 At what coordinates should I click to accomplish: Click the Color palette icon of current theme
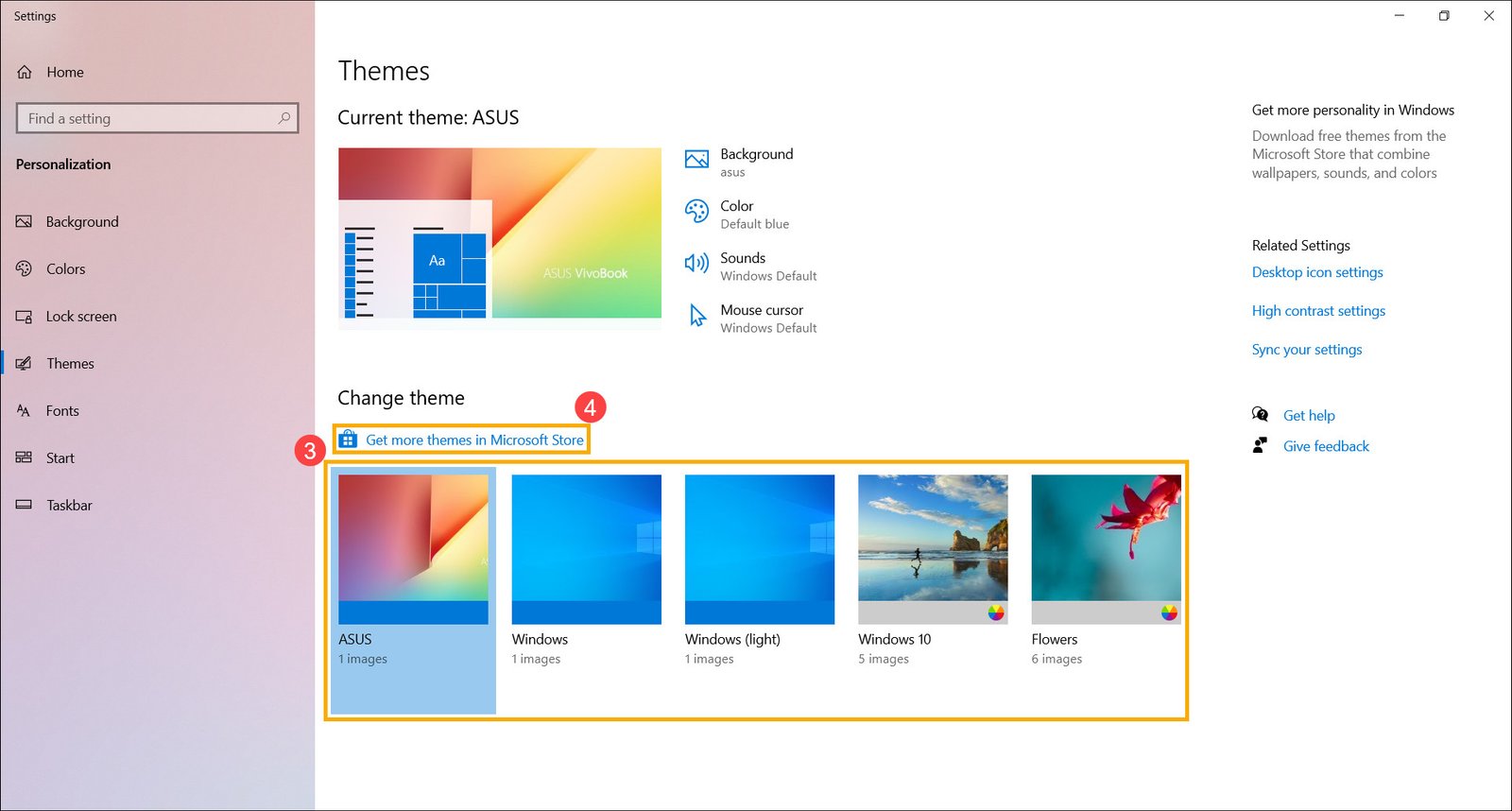click(696, 211)
